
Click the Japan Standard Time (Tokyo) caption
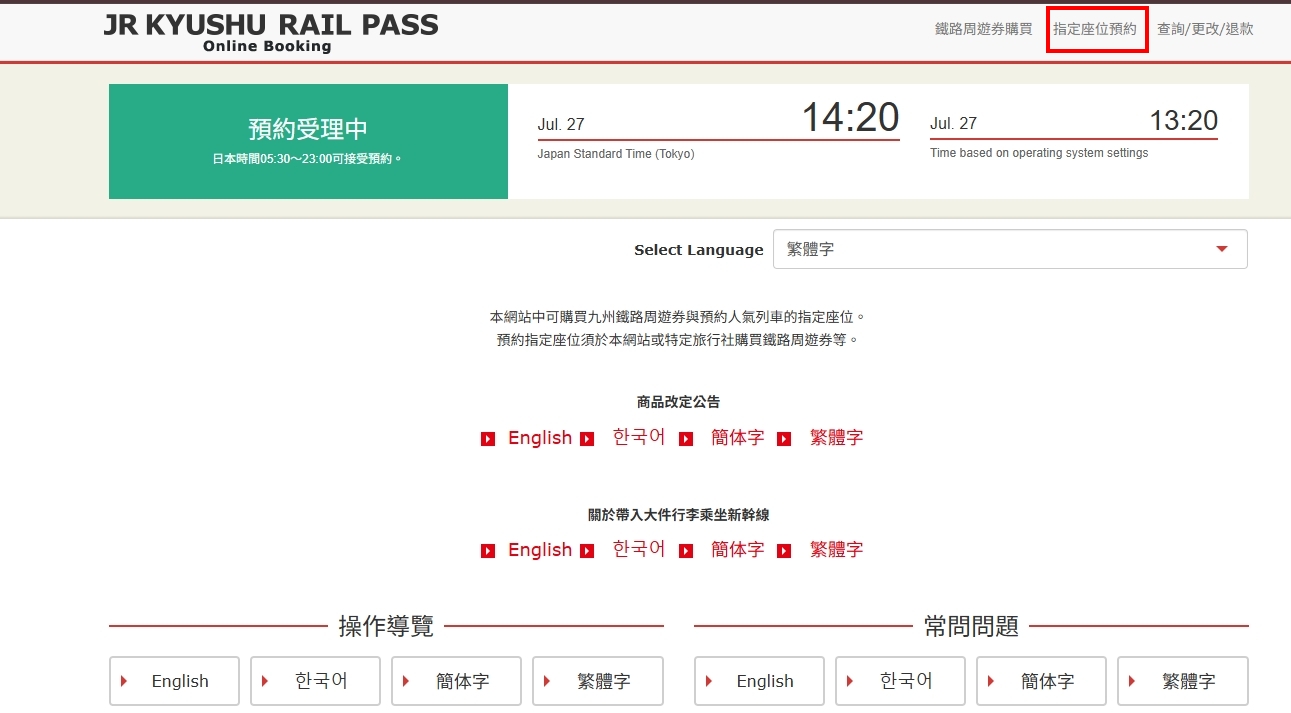(x=616, y=154)
